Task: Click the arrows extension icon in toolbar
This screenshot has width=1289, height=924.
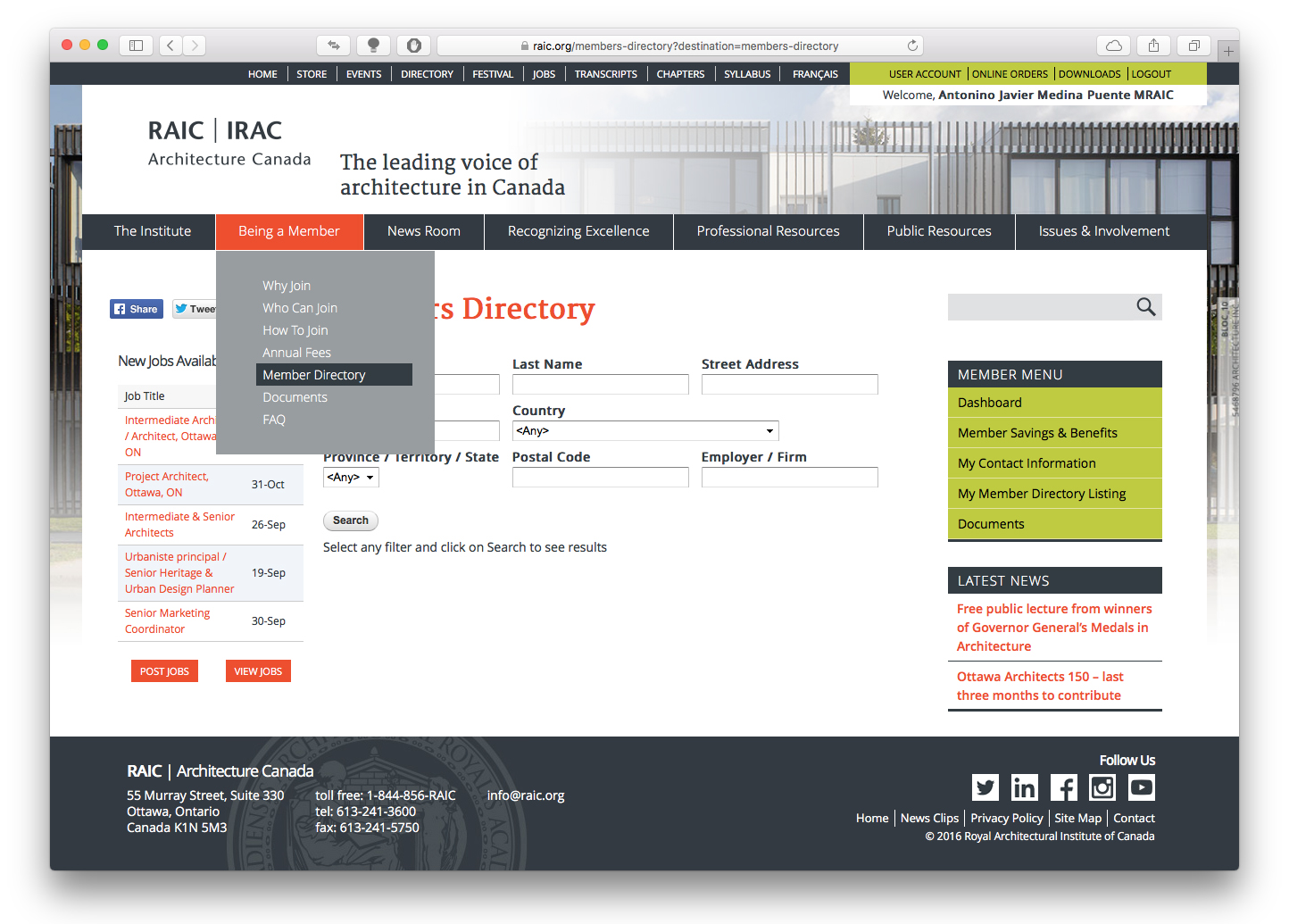Action: pyautogui.click(x=333, y=46)
